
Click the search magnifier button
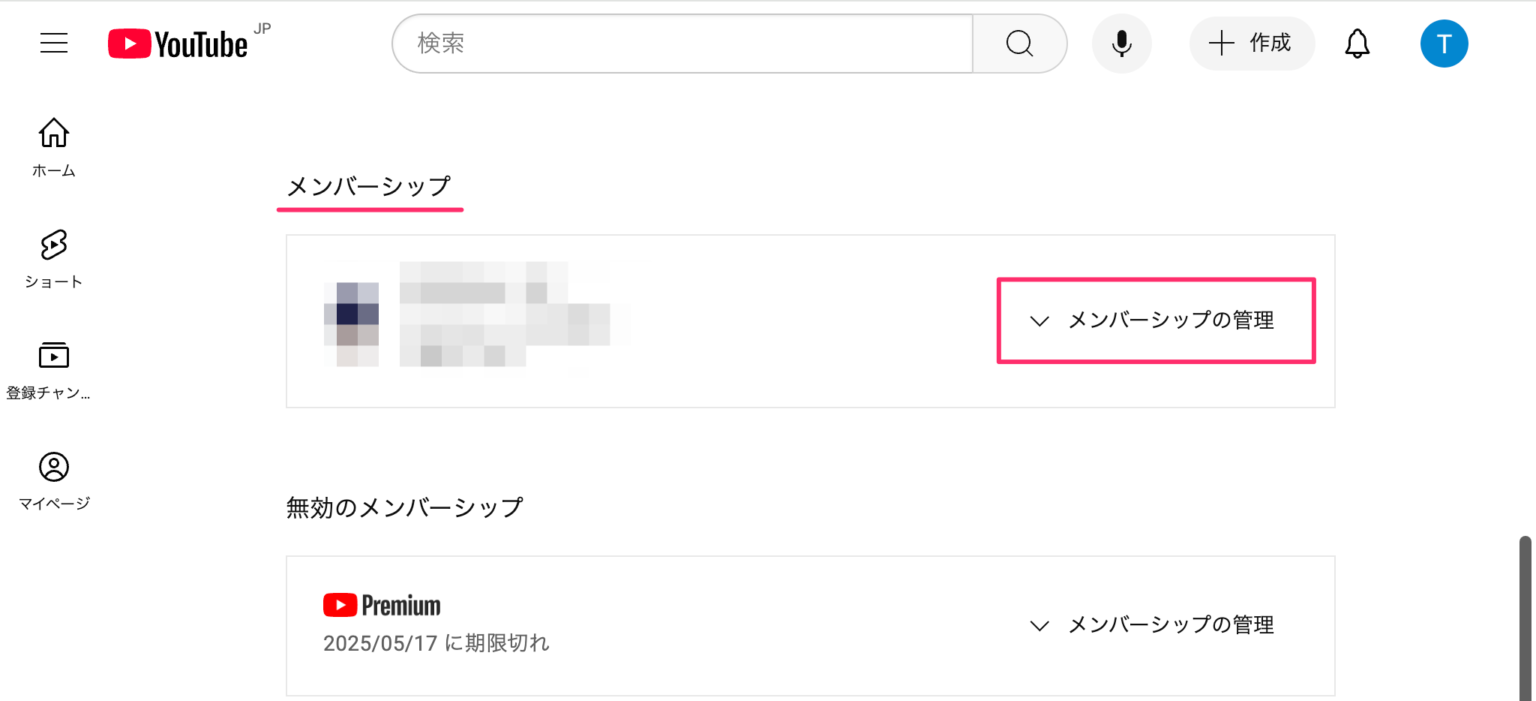[1019, 43]
